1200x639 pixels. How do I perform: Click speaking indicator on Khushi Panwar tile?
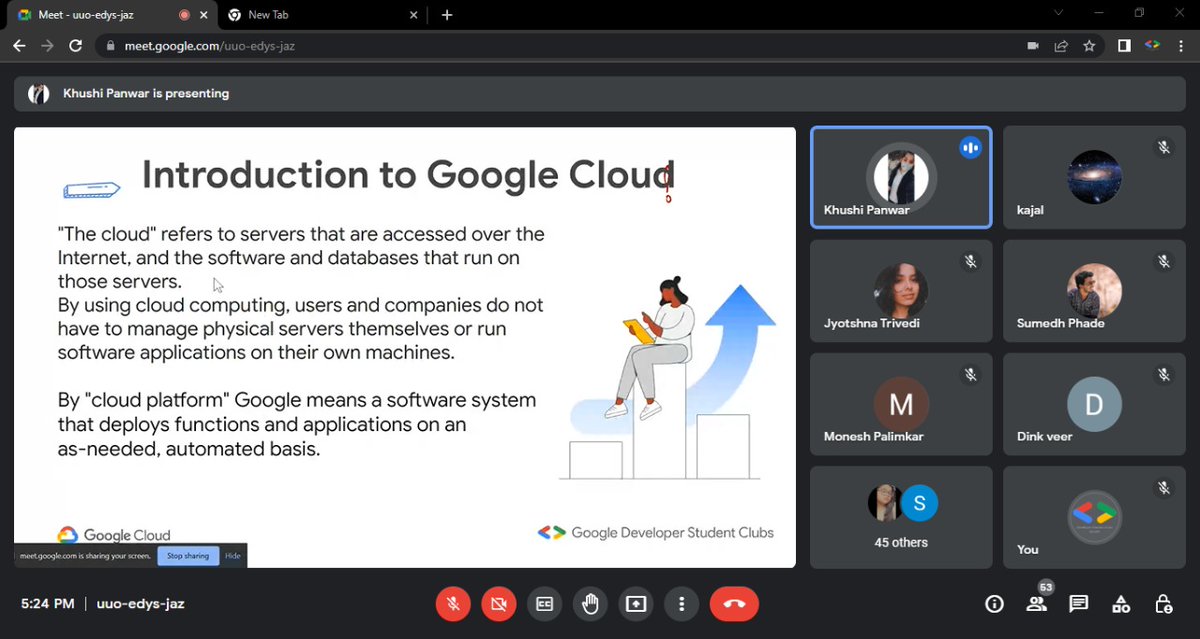tap(969, 148)
